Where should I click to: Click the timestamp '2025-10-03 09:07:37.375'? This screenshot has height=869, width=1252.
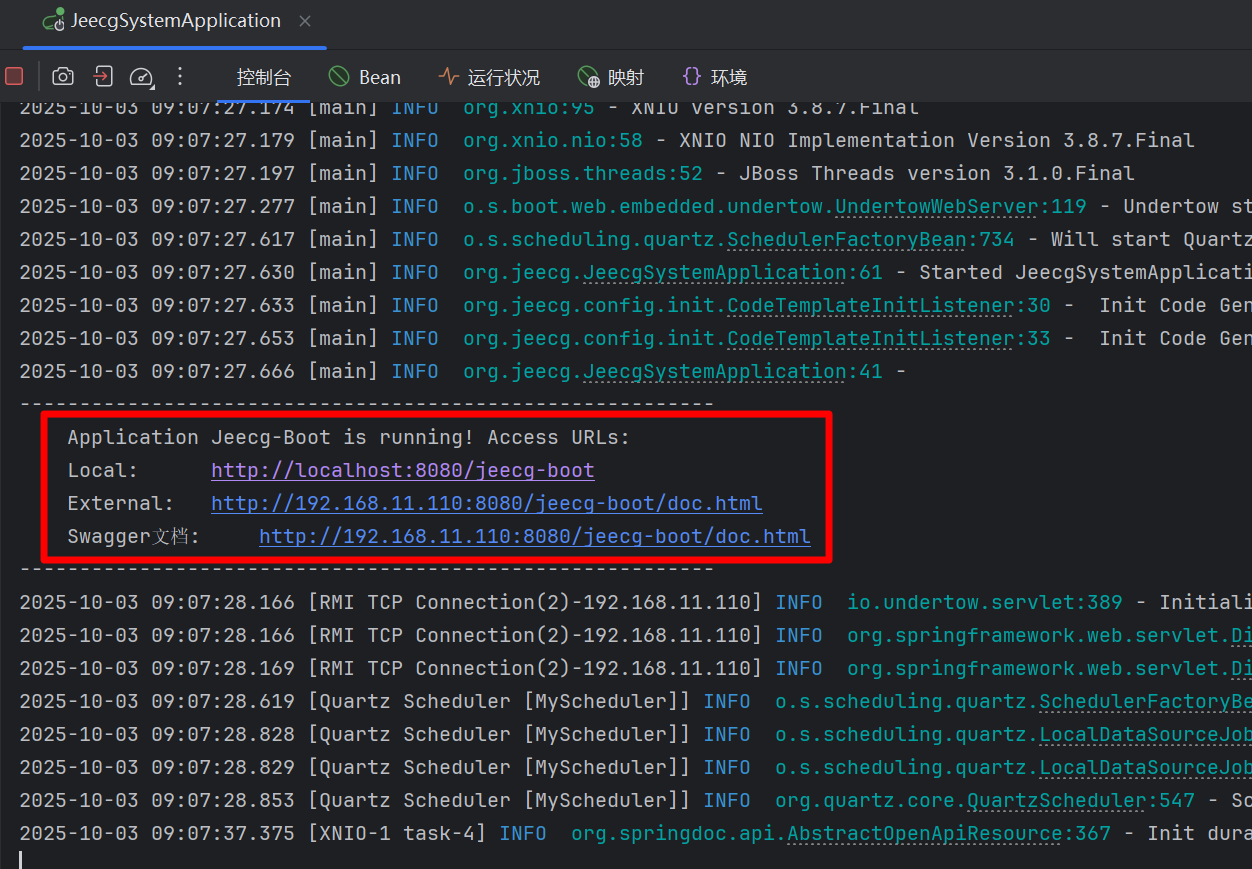(157, 833)
